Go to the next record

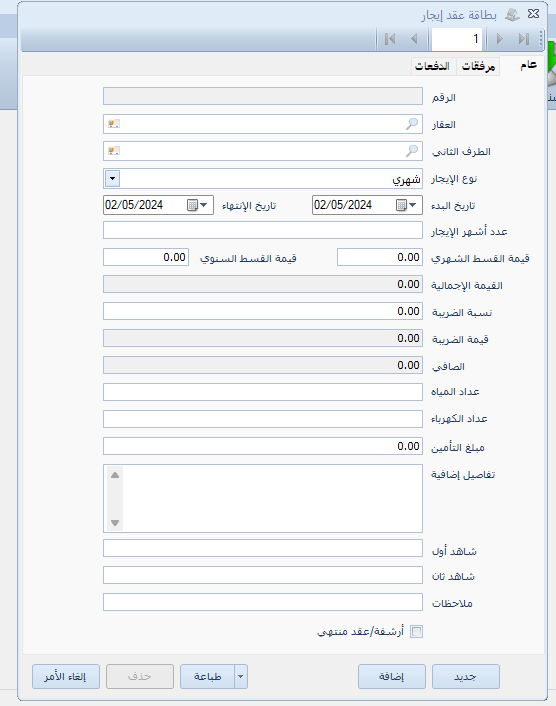pos(499,39)
